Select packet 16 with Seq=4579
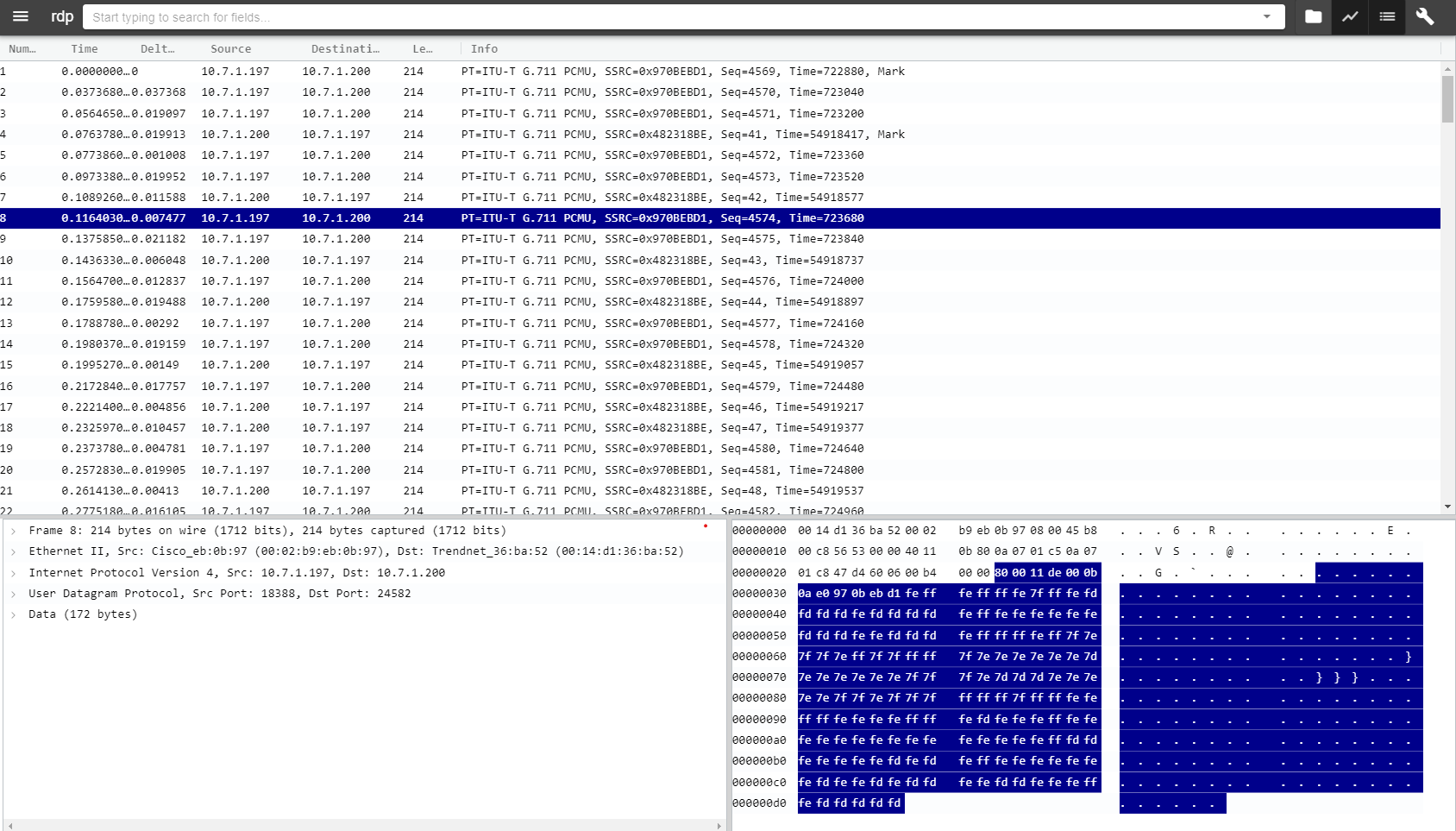This screenshot has width=1456, height=831. click(x=720, y=387)
